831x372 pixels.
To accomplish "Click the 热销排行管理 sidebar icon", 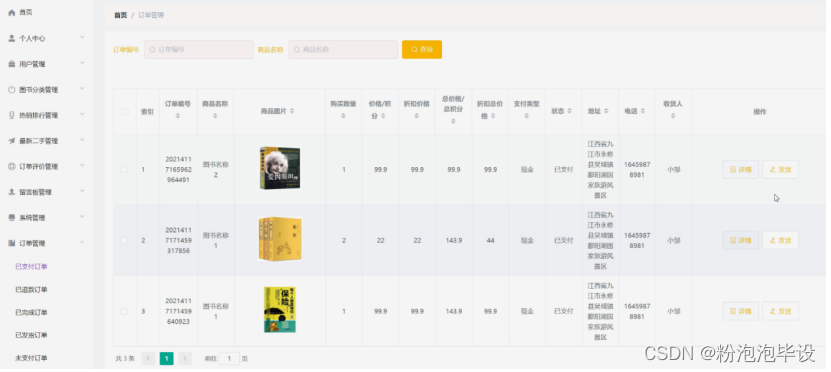I will [12, 115].
